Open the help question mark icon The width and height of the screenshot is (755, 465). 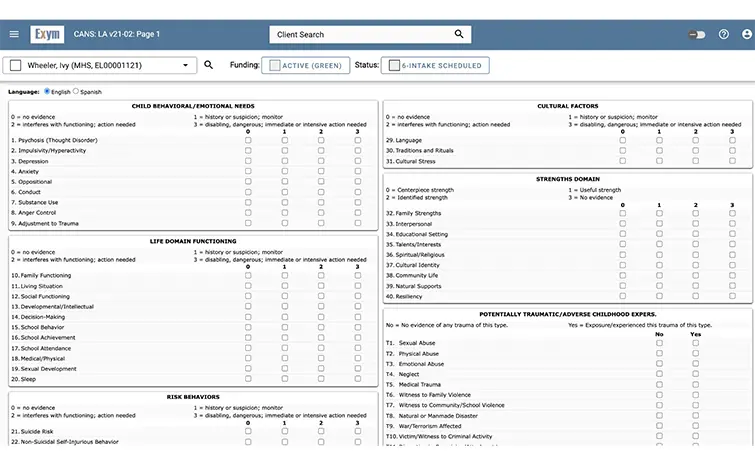(724, 34)
